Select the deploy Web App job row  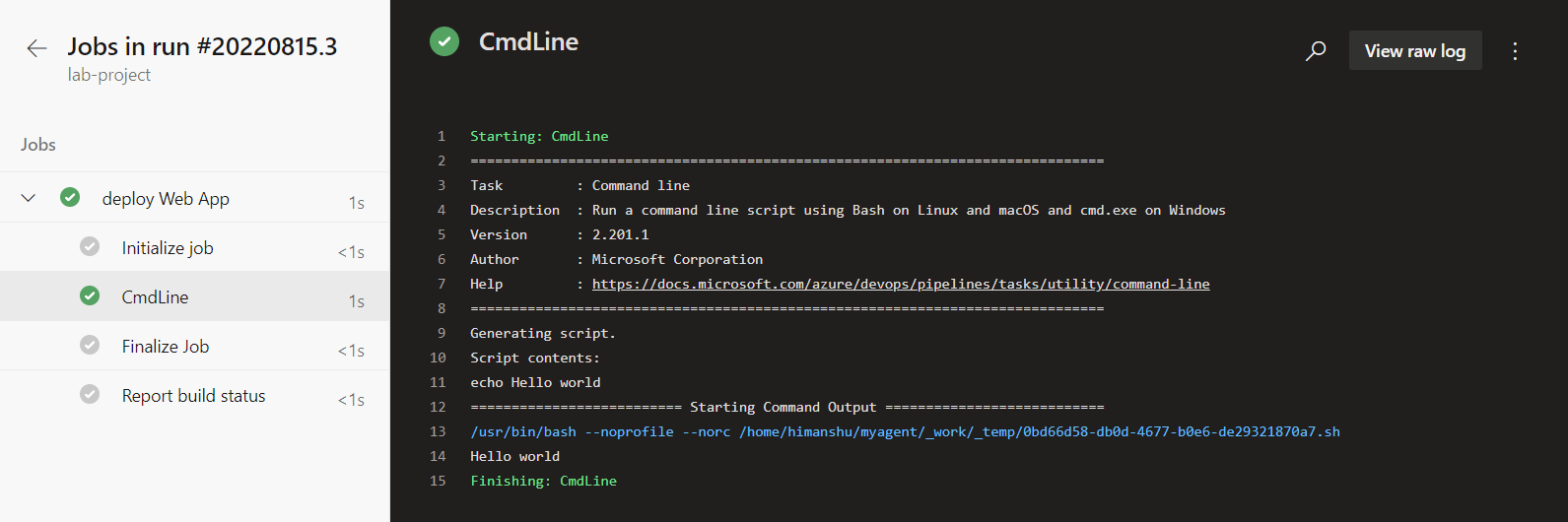194,198
